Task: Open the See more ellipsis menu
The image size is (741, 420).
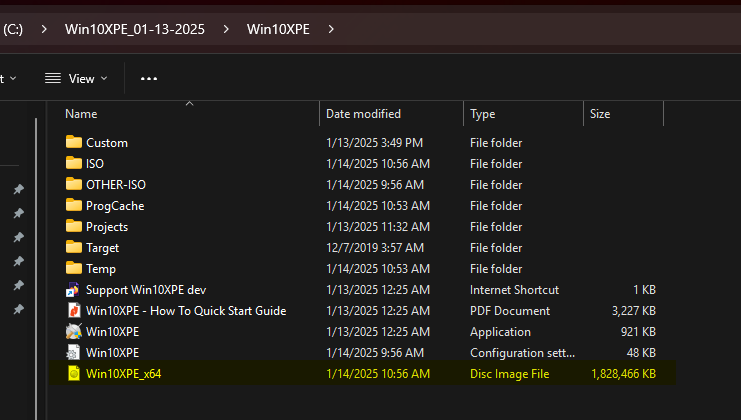Action: [x=149, y=78]
